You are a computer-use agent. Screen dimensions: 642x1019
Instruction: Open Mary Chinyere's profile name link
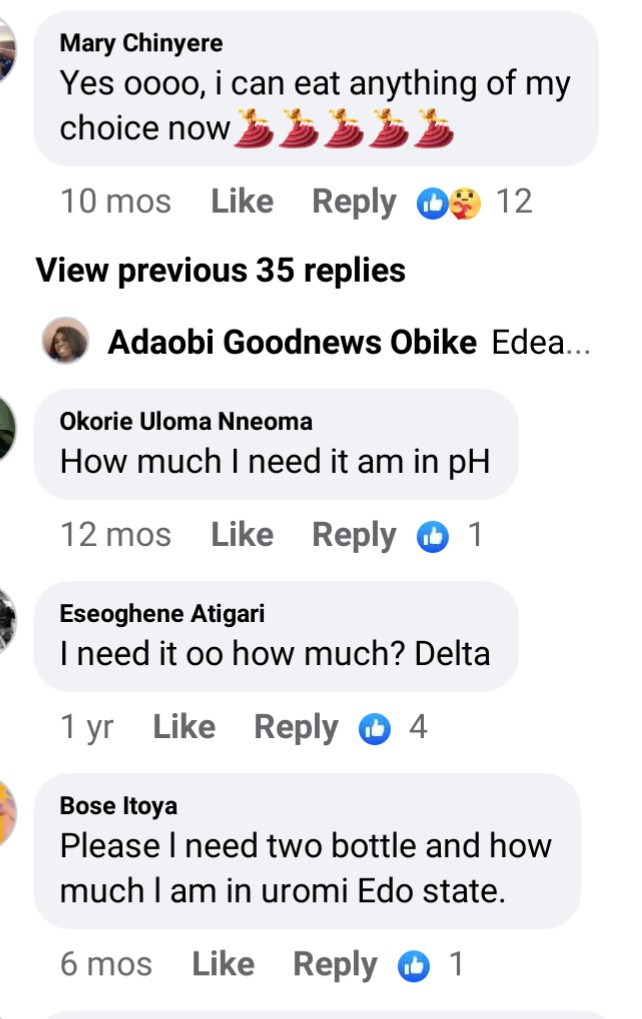click(141, 43)
